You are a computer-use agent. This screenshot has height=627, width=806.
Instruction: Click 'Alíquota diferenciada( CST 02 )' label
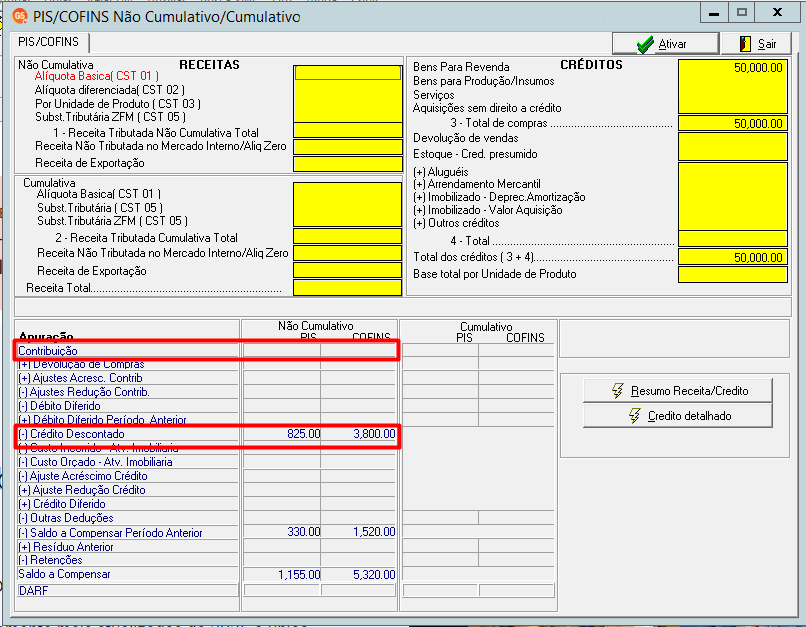click(x=109, y=90)
